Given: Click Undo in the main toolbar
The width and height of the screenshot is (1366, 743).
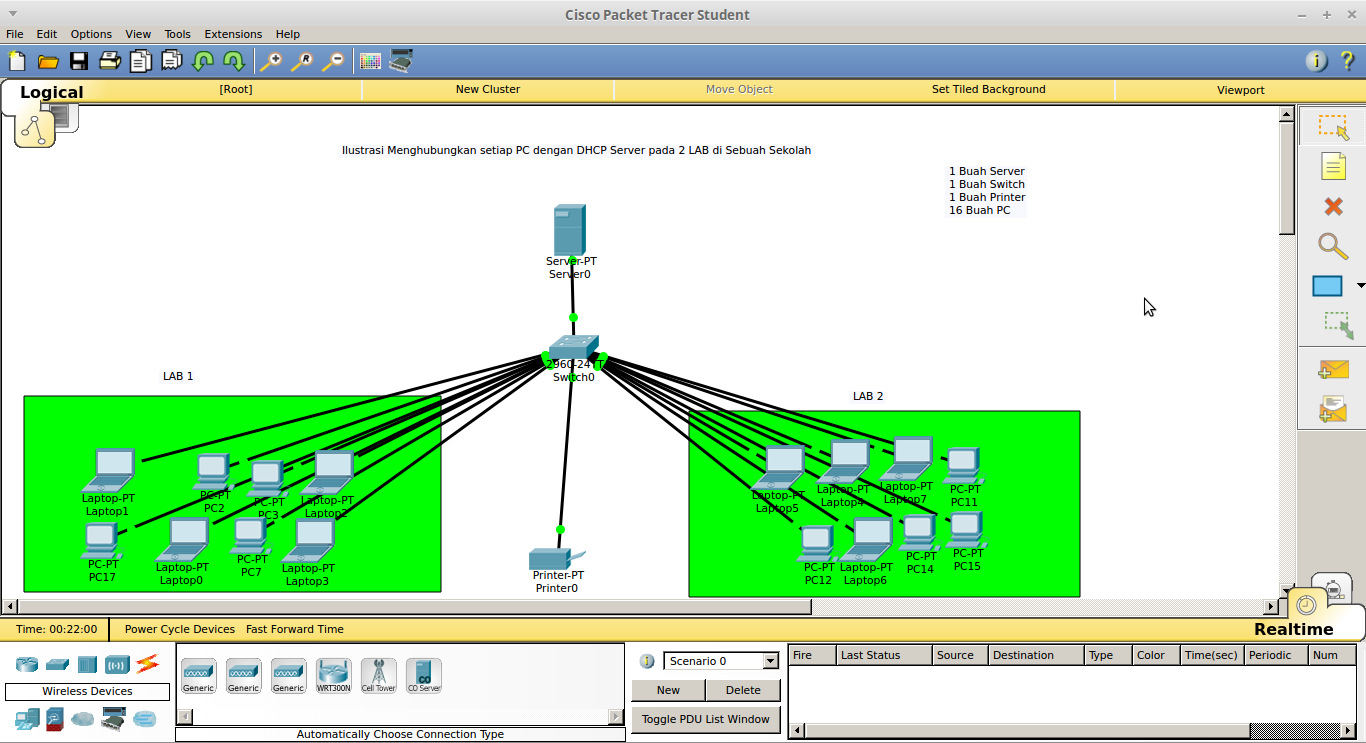Looking at the screenshot, I should click(x=202, y=61).
